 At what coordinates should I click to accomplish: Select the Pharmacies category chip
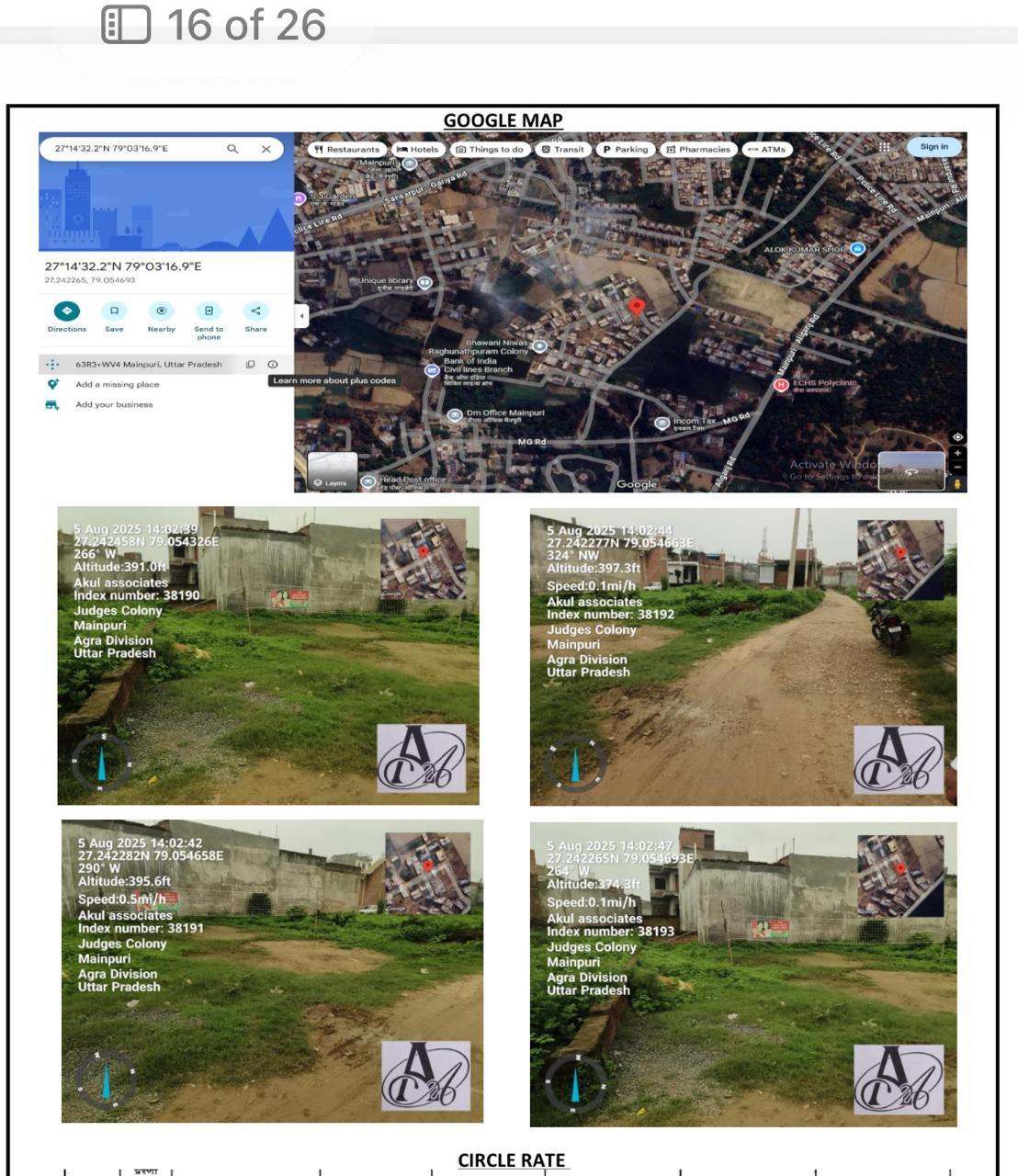(x=698, y=149)
